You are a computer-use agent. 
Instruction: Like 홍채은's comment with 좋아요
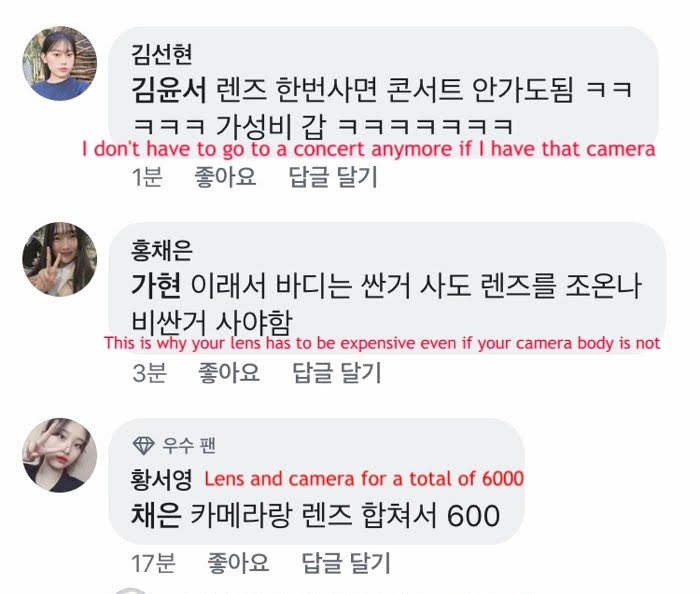[229, 372]
